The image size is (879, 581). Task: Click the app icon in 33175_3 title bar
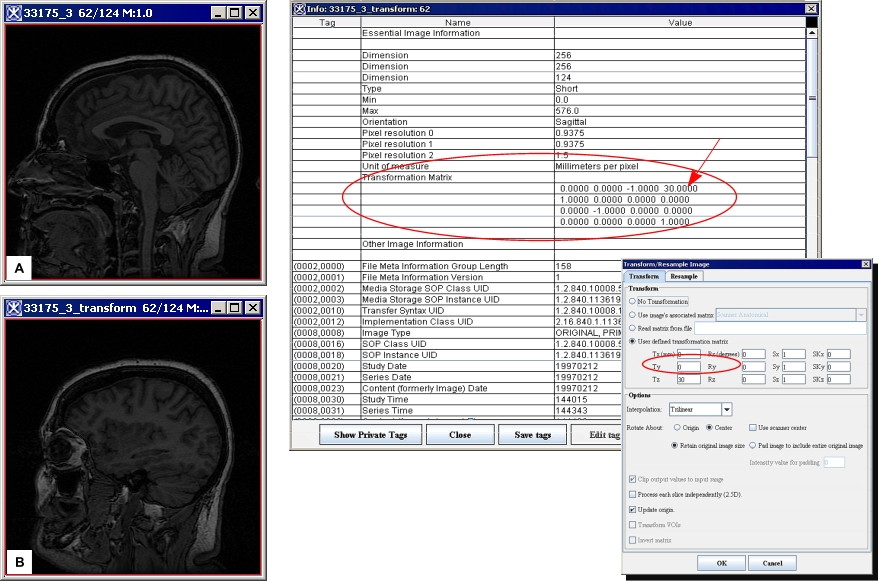[14, 13]
